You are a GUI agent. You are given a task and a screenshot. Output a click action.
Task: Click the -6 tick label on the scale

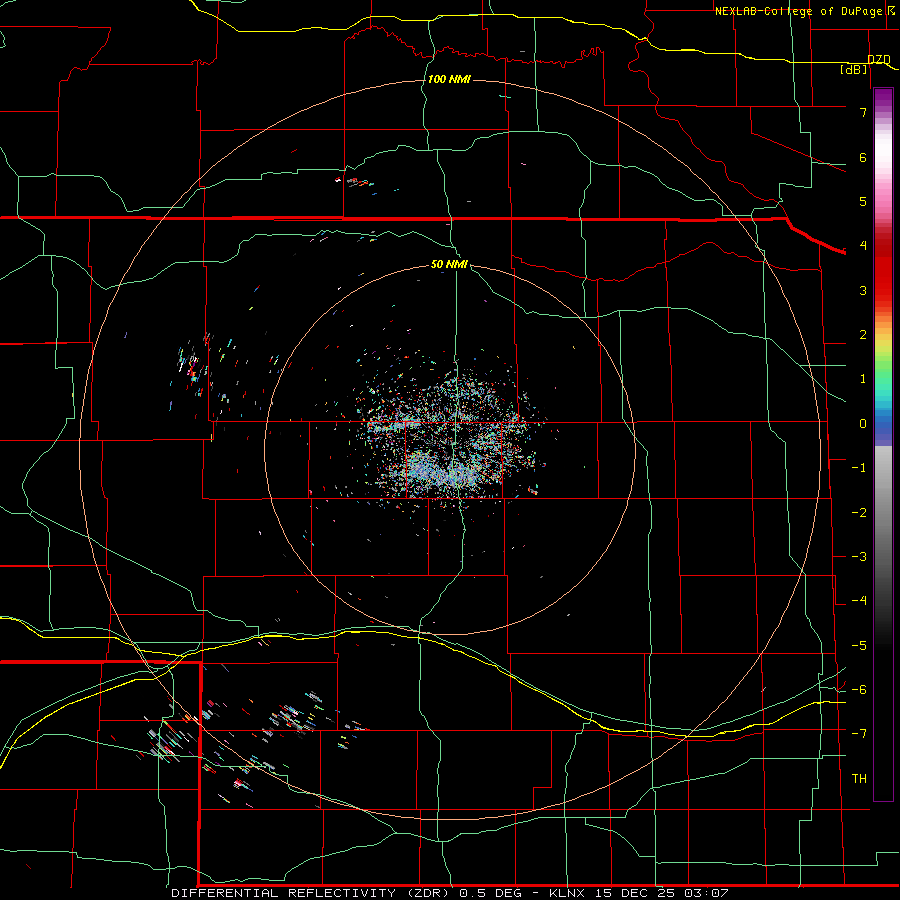pos(859,690)
